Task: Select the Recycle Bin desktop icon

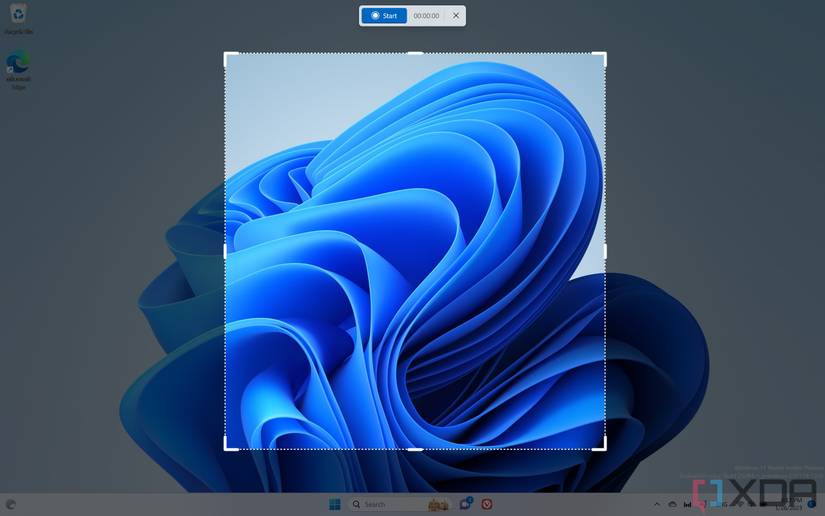Action: (18, 19)
